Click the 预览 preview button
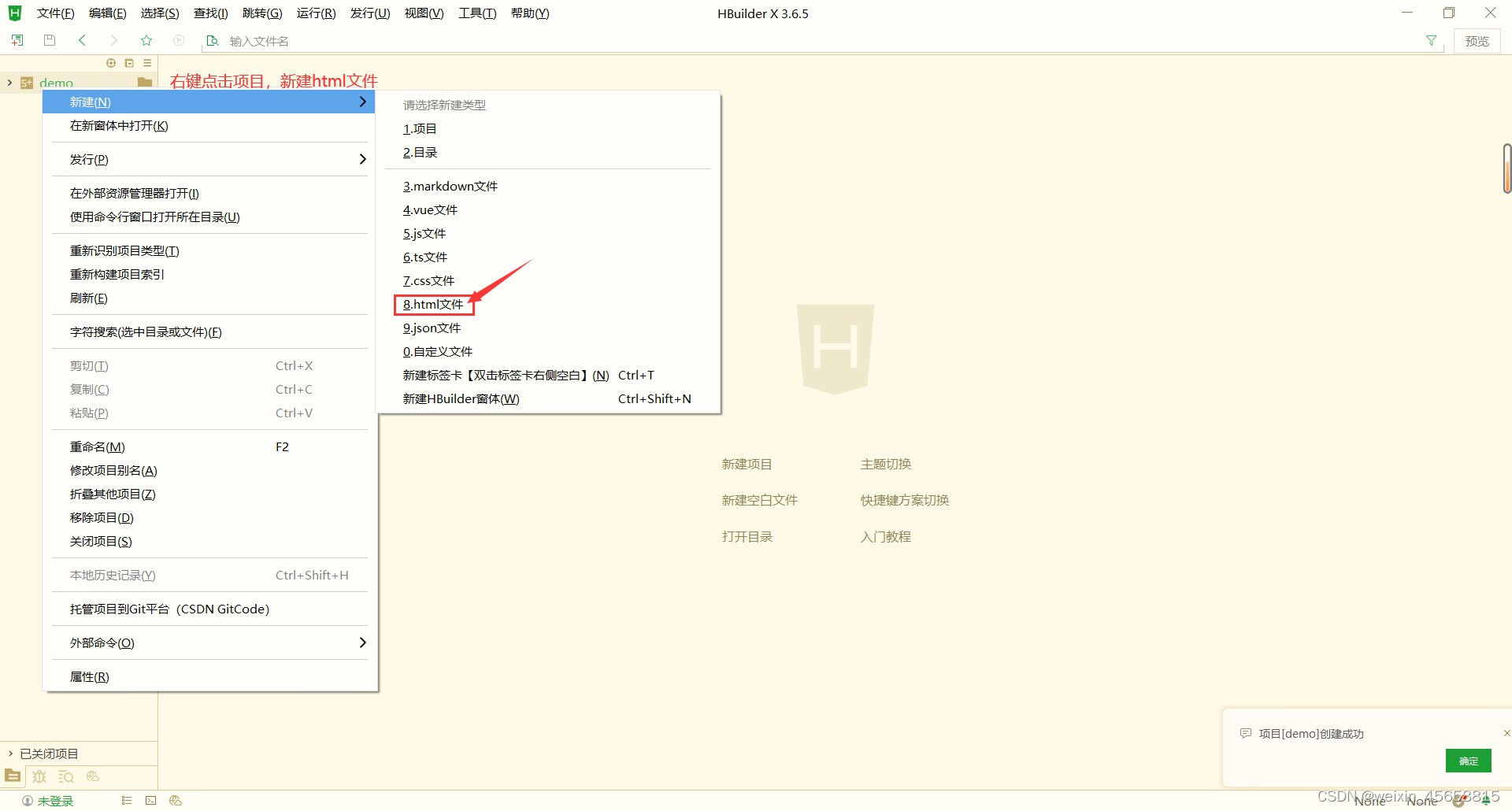Viewport: 1512px width, 811px height. (1477, 41)
